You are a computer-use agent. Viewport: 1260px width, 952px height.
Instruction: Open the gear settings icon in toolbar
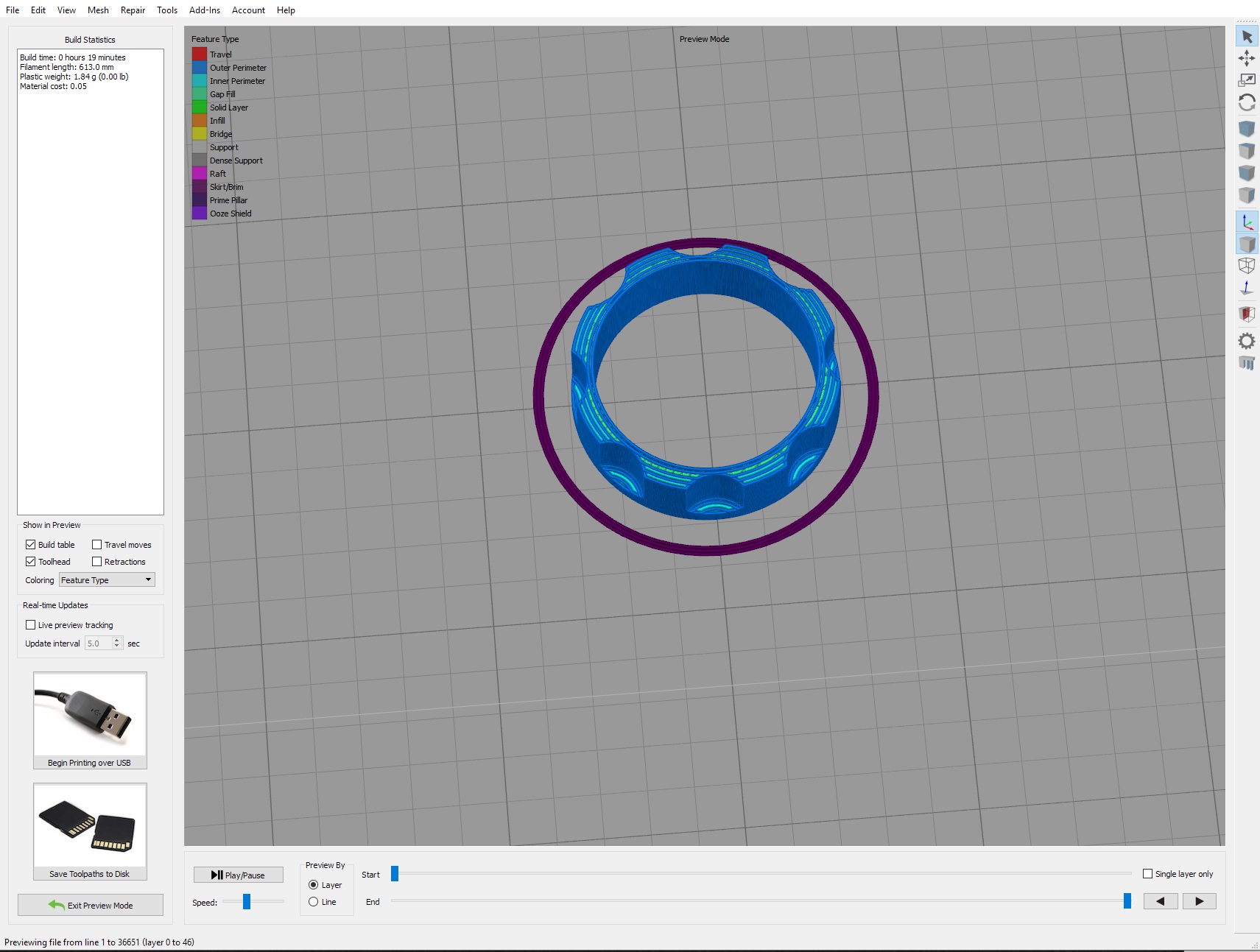[1247, 341]
